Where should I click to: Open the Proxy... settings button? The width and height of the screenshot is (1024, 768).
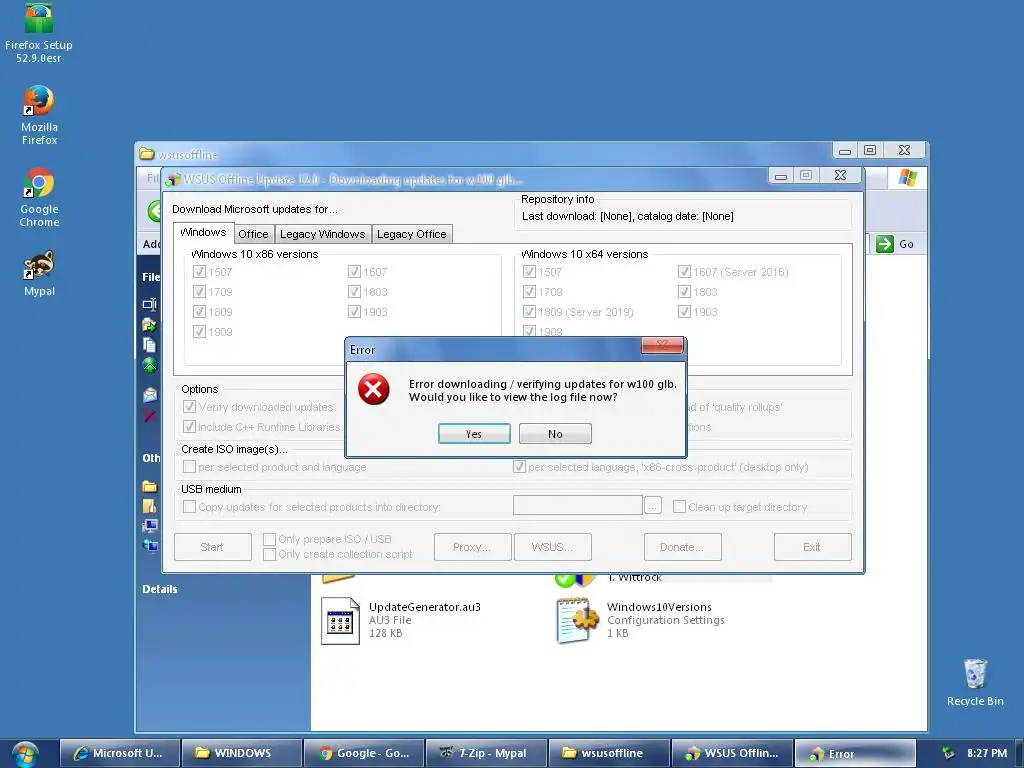pos(472,547)
